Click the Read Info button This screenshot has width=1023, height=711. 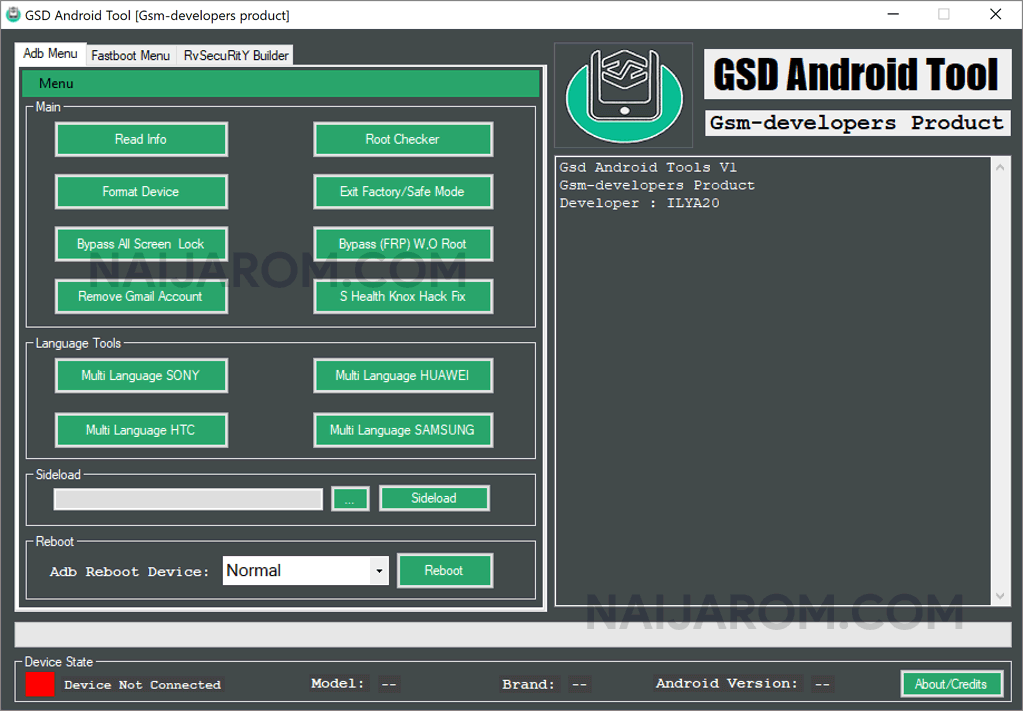[x=141, y=140]
